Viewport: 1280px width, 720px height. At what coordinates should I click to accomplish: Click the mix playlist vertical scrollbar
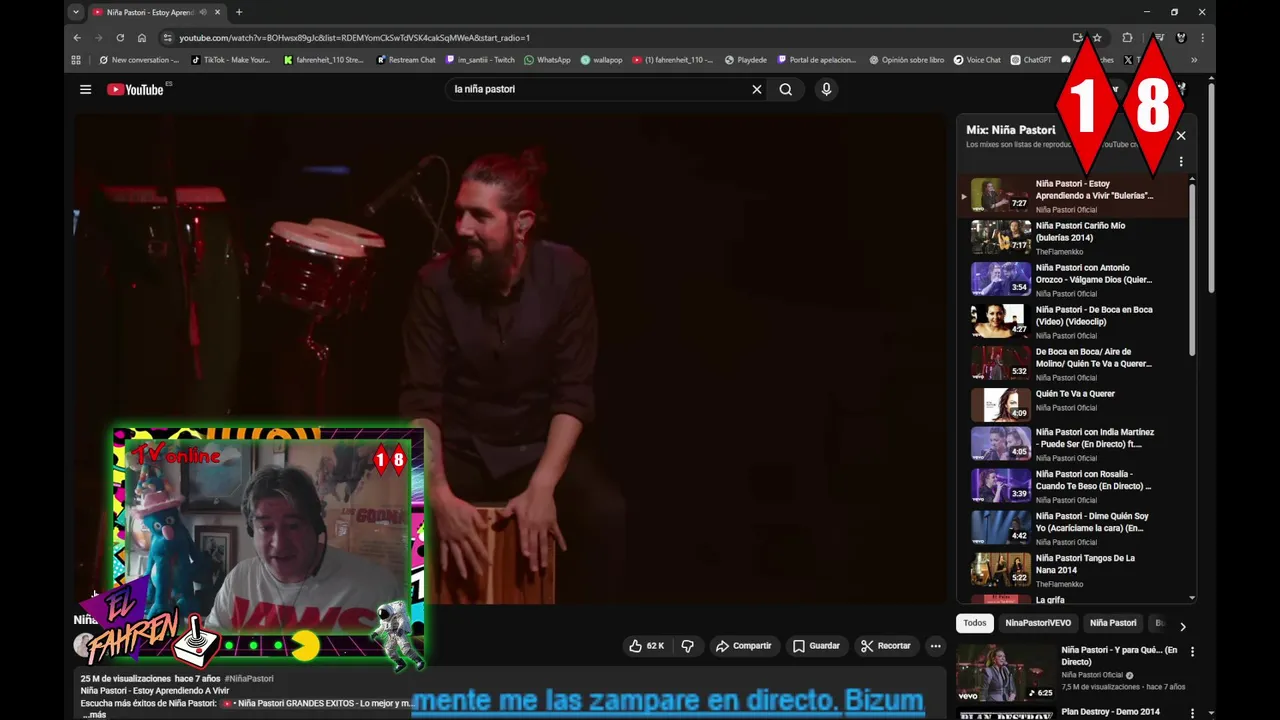tap(1192, 270)
